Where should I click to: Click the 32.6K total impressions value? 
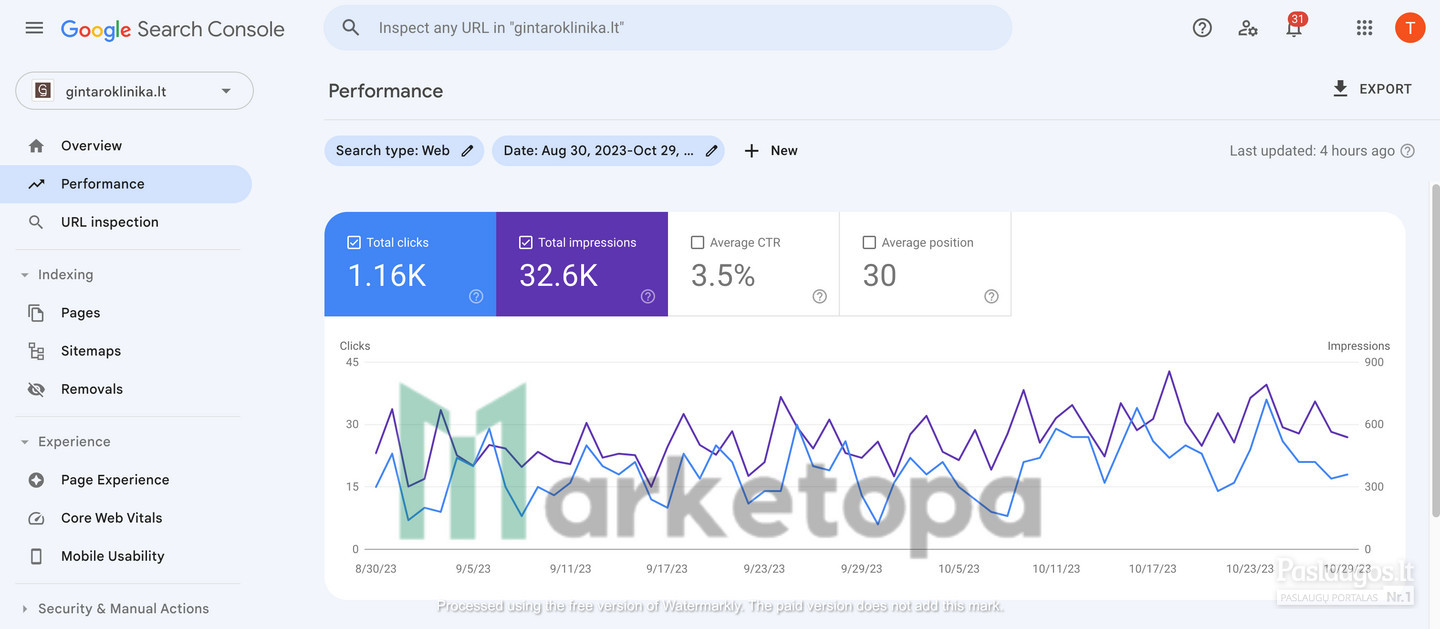pyautogui.click(x=559, y=275)
